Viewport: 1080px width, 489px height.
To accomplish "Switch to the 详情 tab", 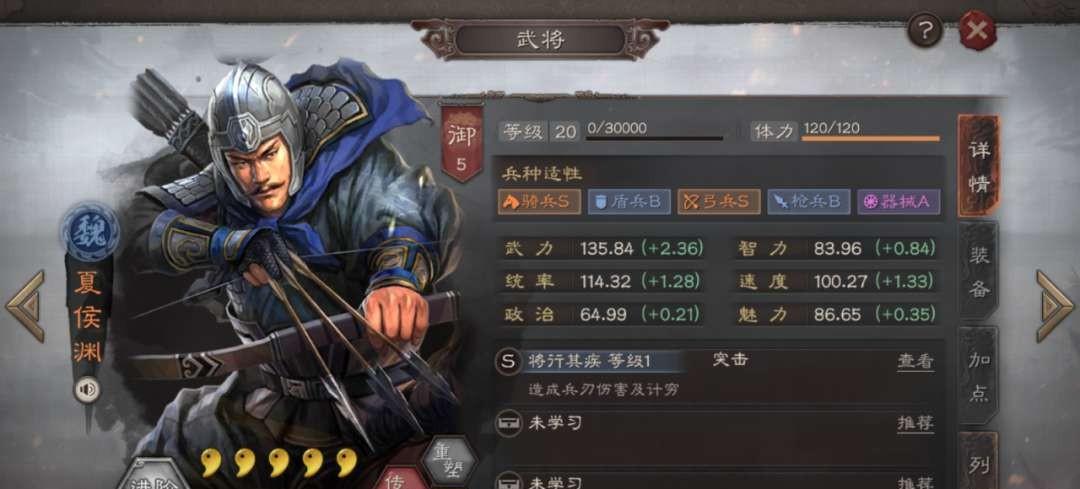I will (x=979, y=166).
